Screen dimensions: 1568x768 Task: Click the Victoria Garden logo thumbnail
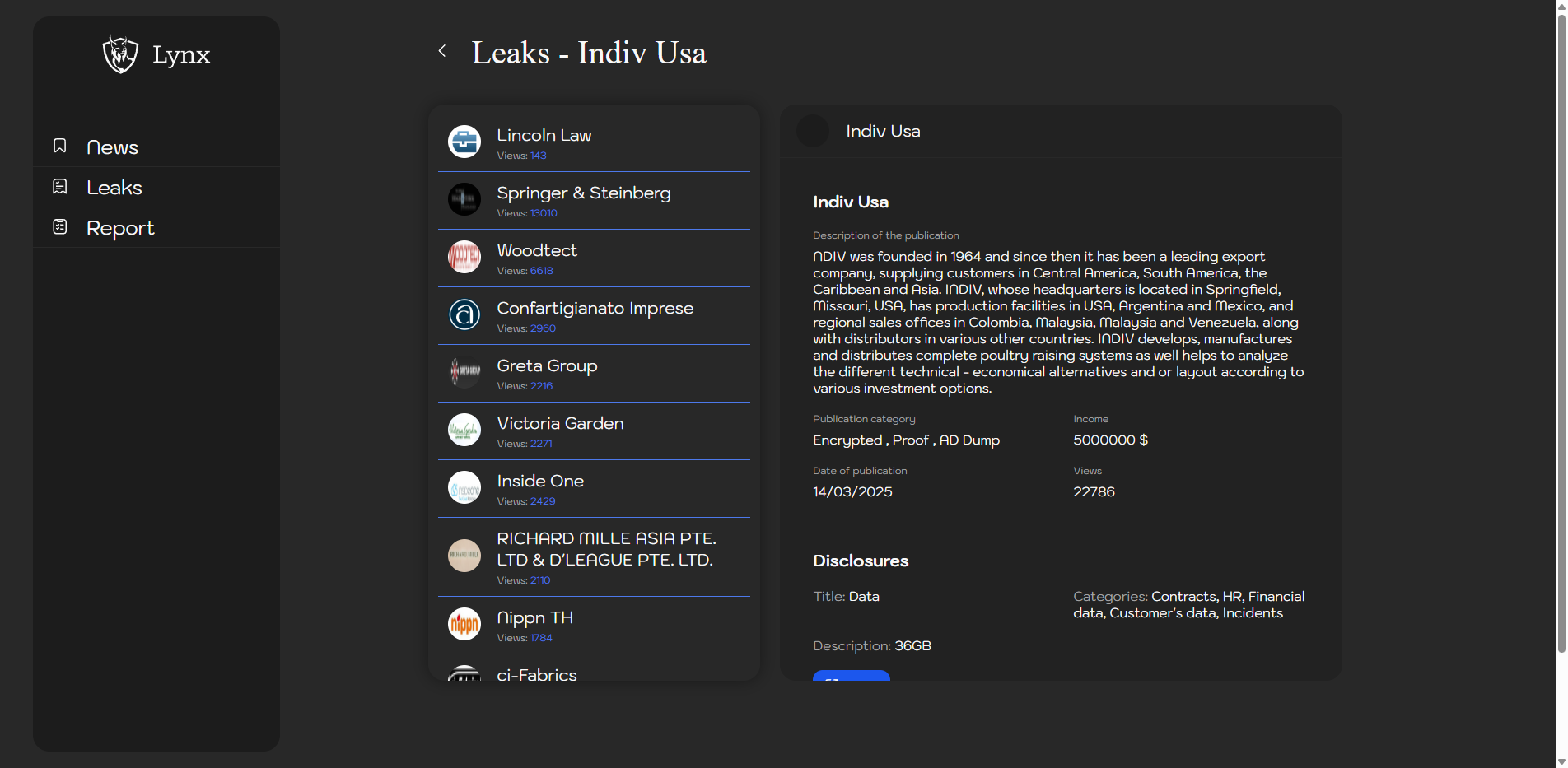pyautogui.click(x=464, y=430)
